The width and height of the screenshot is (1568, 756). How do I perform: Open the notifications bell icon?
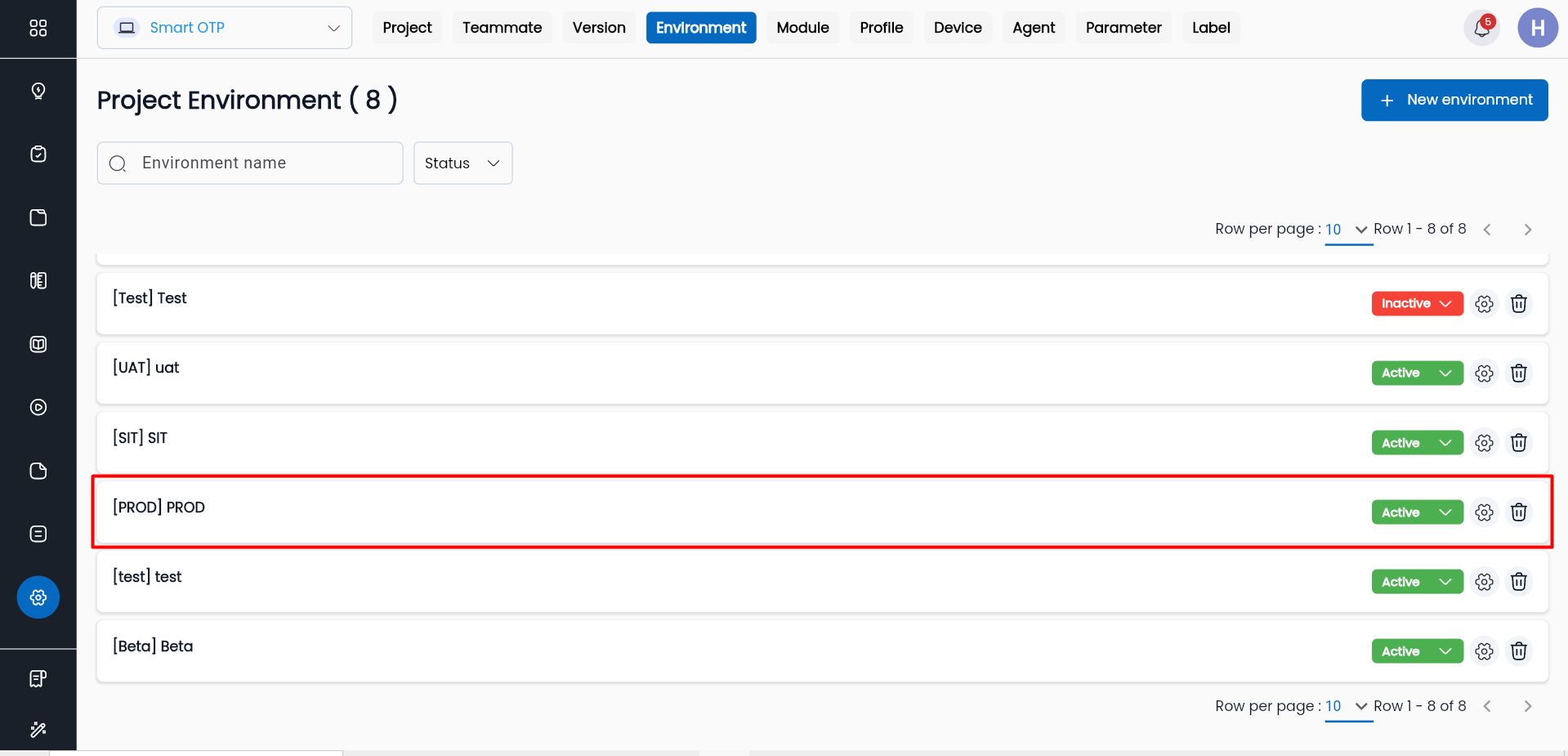pyautogui.click(x=1481, y=28)
